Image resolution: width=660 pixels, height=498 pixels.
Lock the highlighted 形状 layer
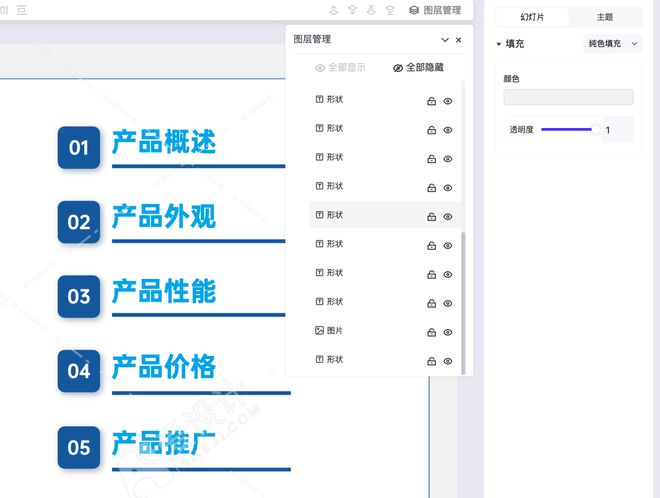pyautogui.click(x=432, y=216)
